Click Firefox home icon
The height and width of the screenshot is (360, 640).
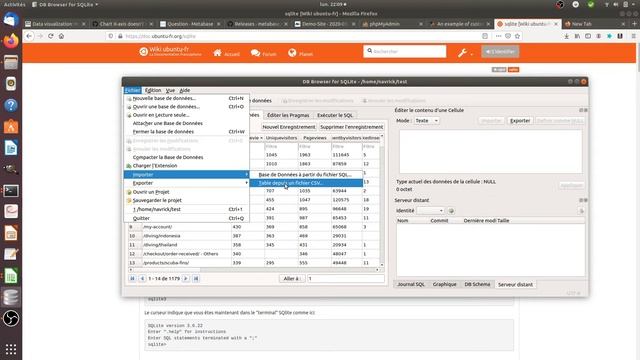coord(61,36)
